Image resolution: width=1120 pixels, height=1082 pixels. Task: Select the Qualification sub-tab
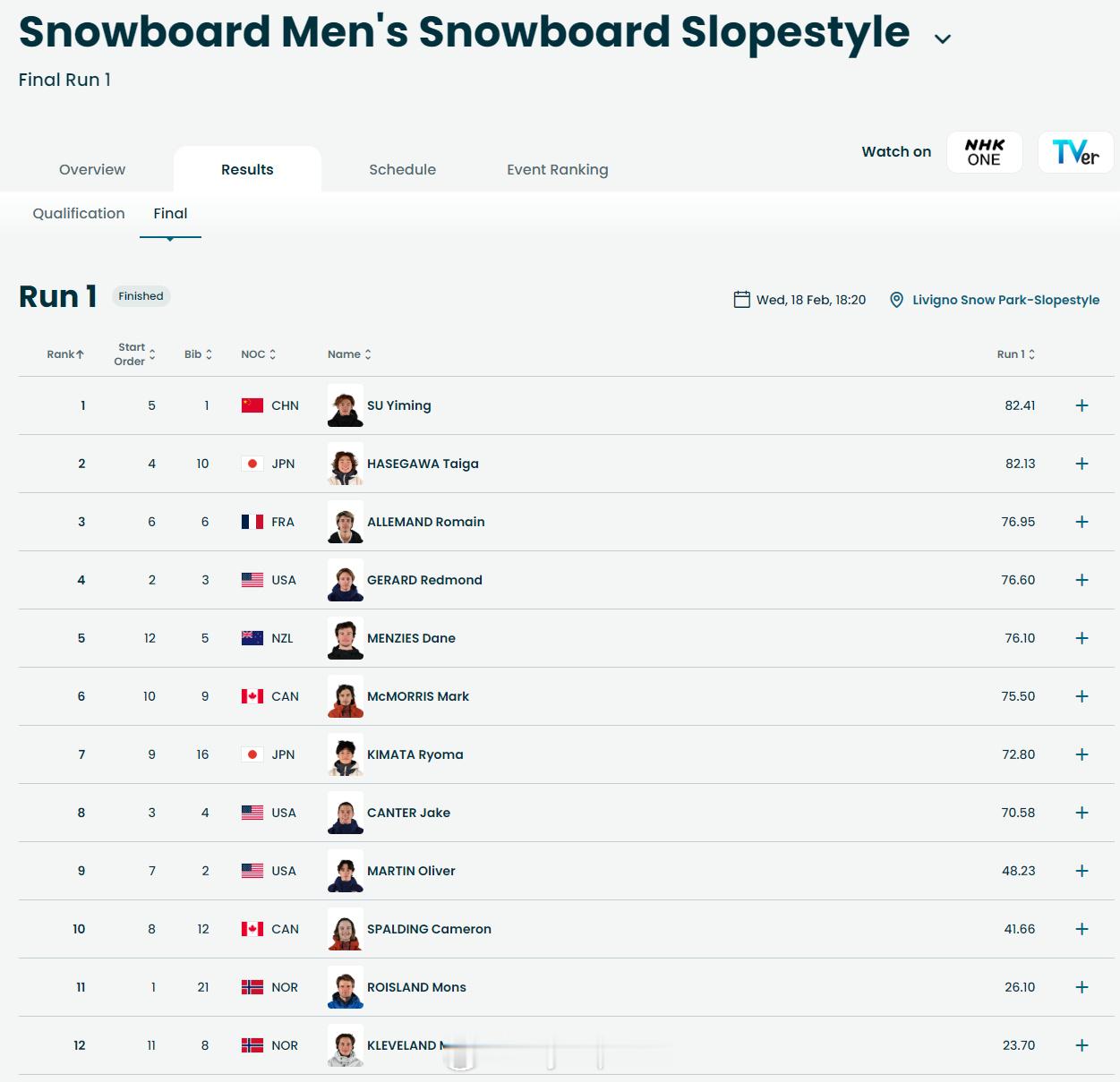point(79,213)
